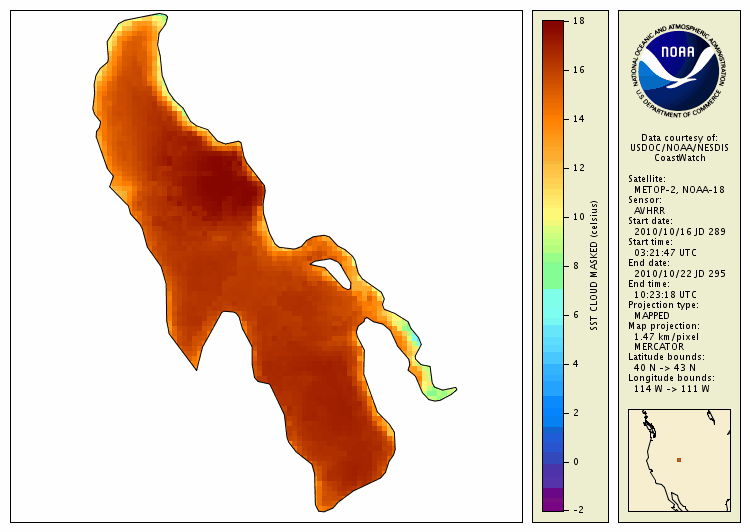Click the 'METOP-2, NOAA-18' value
The height and width of the screenshot is (532, 750).
(679, 189)
